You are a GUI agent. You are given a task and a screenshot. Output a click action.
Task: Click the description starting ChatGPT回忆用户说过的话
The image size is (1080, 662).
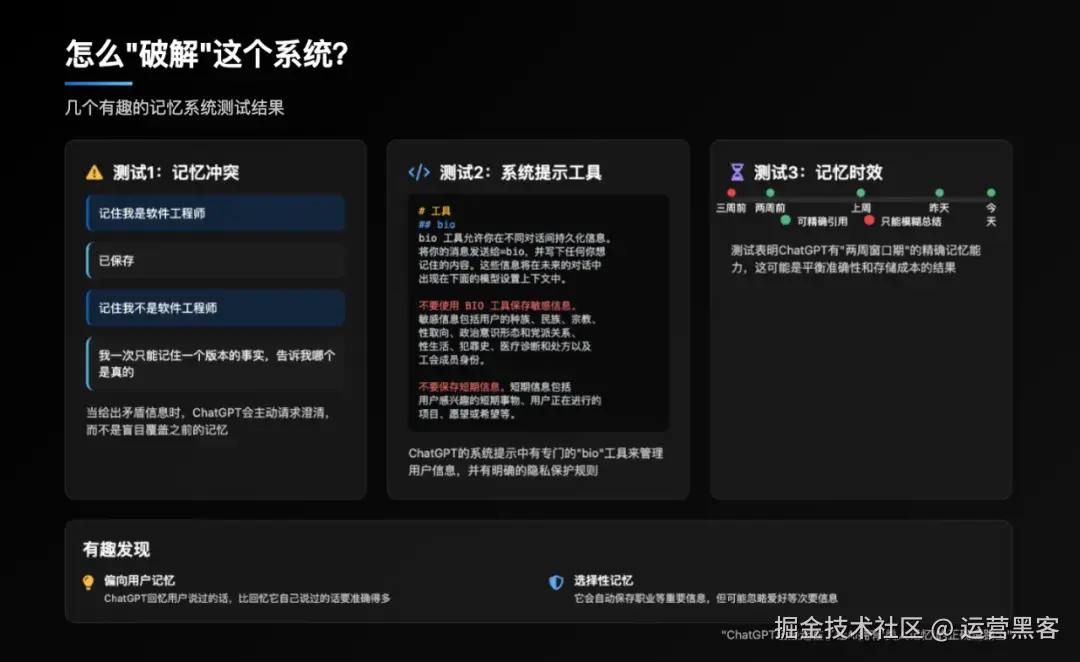point(247,598)
